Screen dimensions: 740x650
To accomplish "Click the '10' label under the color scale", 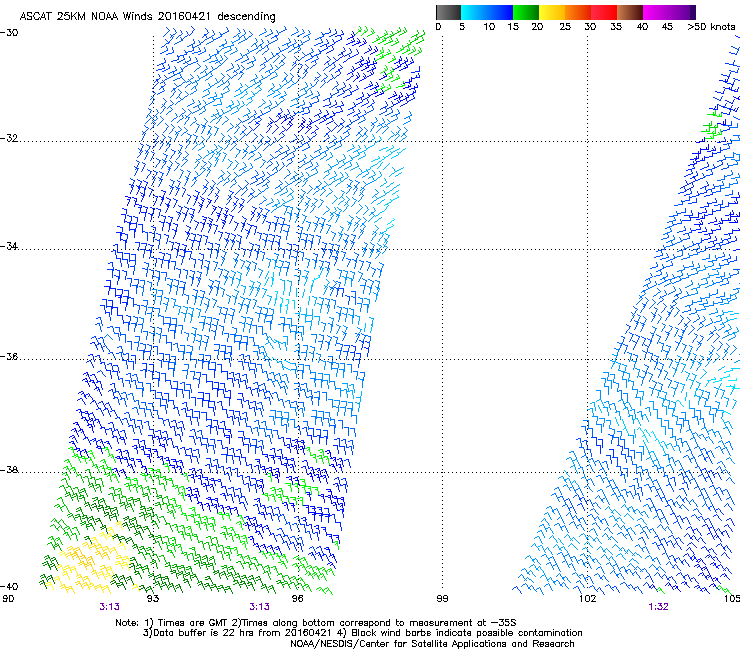I will (x=489, y=27).
